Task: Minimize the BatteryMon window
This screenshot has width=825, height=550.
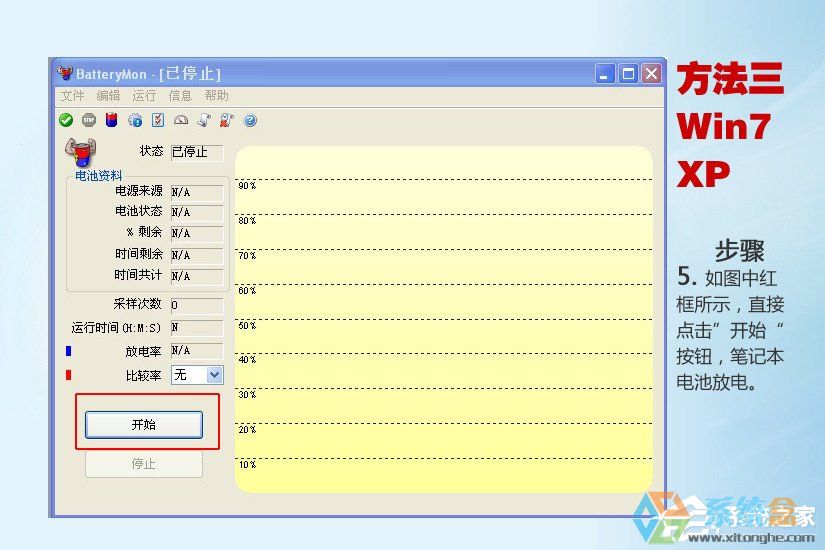Action: (605, 74)
